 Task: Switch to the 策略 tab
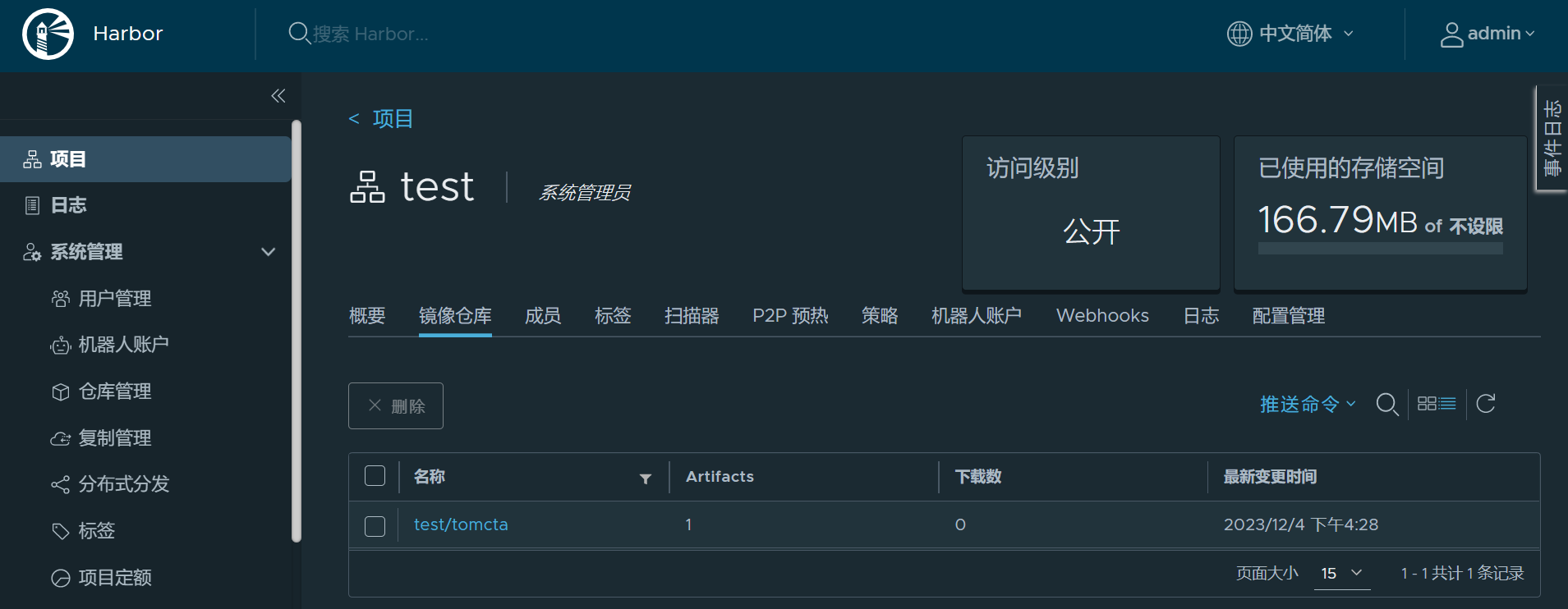point(880,316)
